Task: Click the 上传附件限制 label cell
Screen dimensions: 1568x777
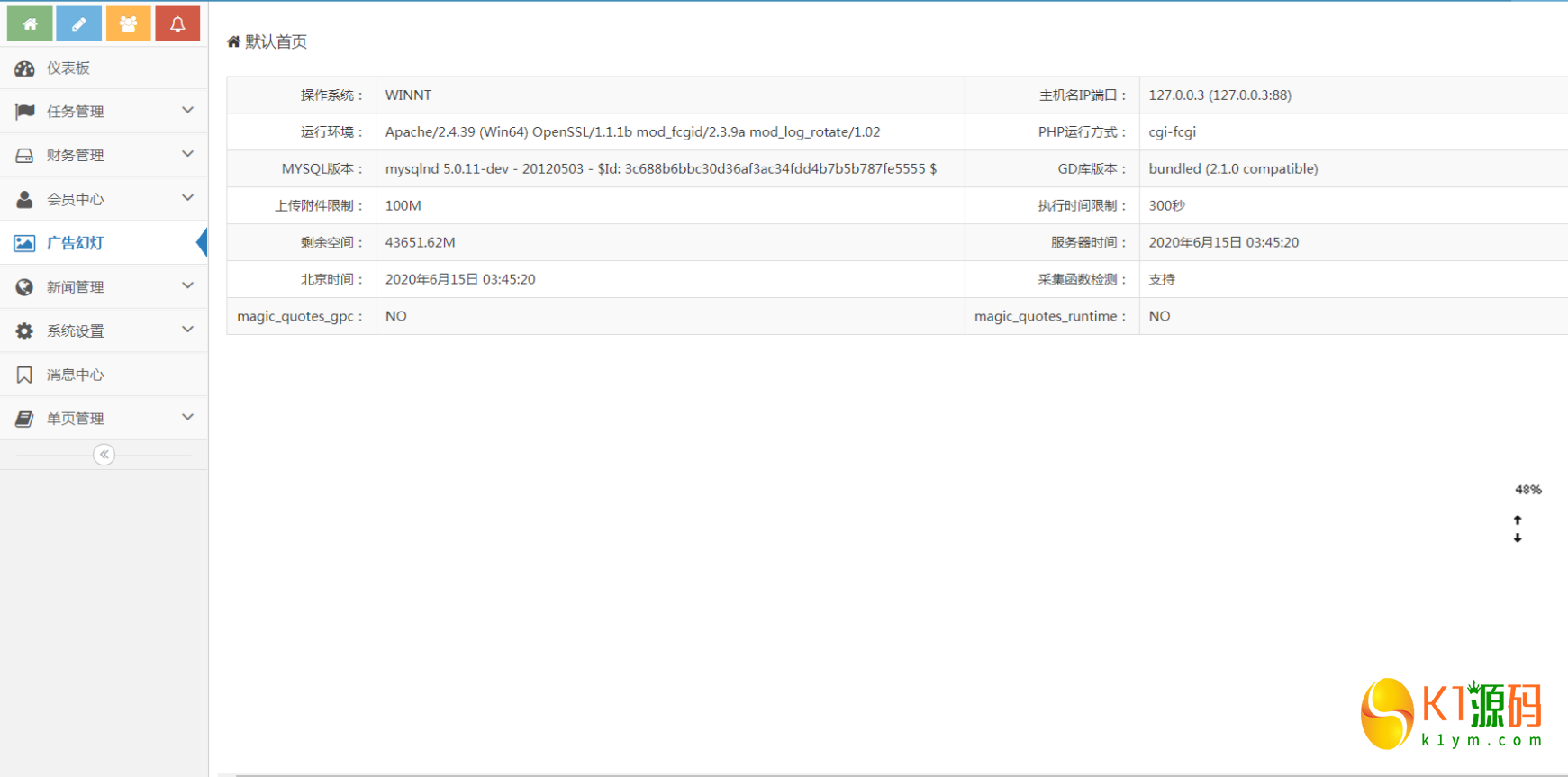Action: tap(302, 205)
